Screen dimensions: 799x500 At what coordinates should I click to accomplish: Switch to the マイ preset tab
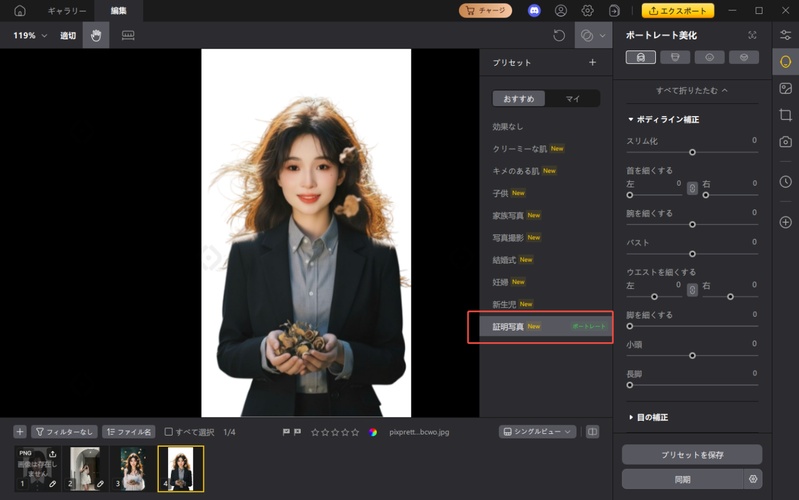point(572,99)
